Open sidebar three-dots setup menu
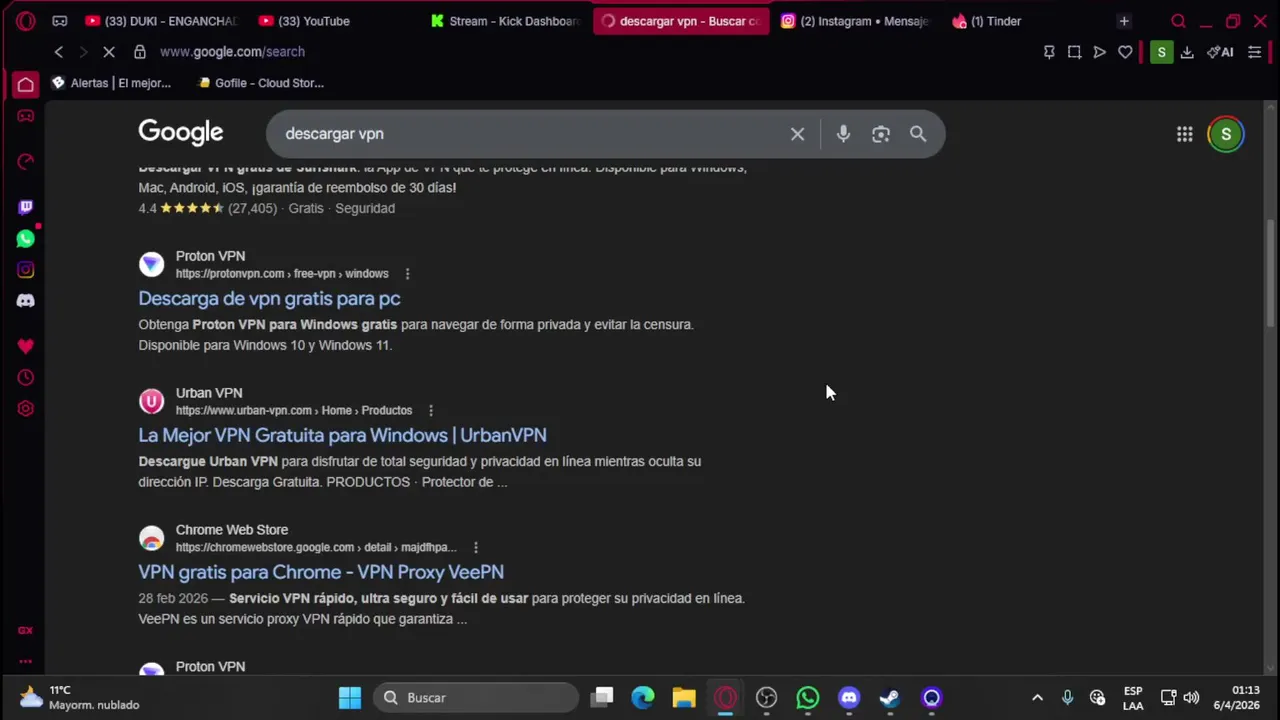The width and height of the screenshot is (1280, 720). (x=26, y=661)
